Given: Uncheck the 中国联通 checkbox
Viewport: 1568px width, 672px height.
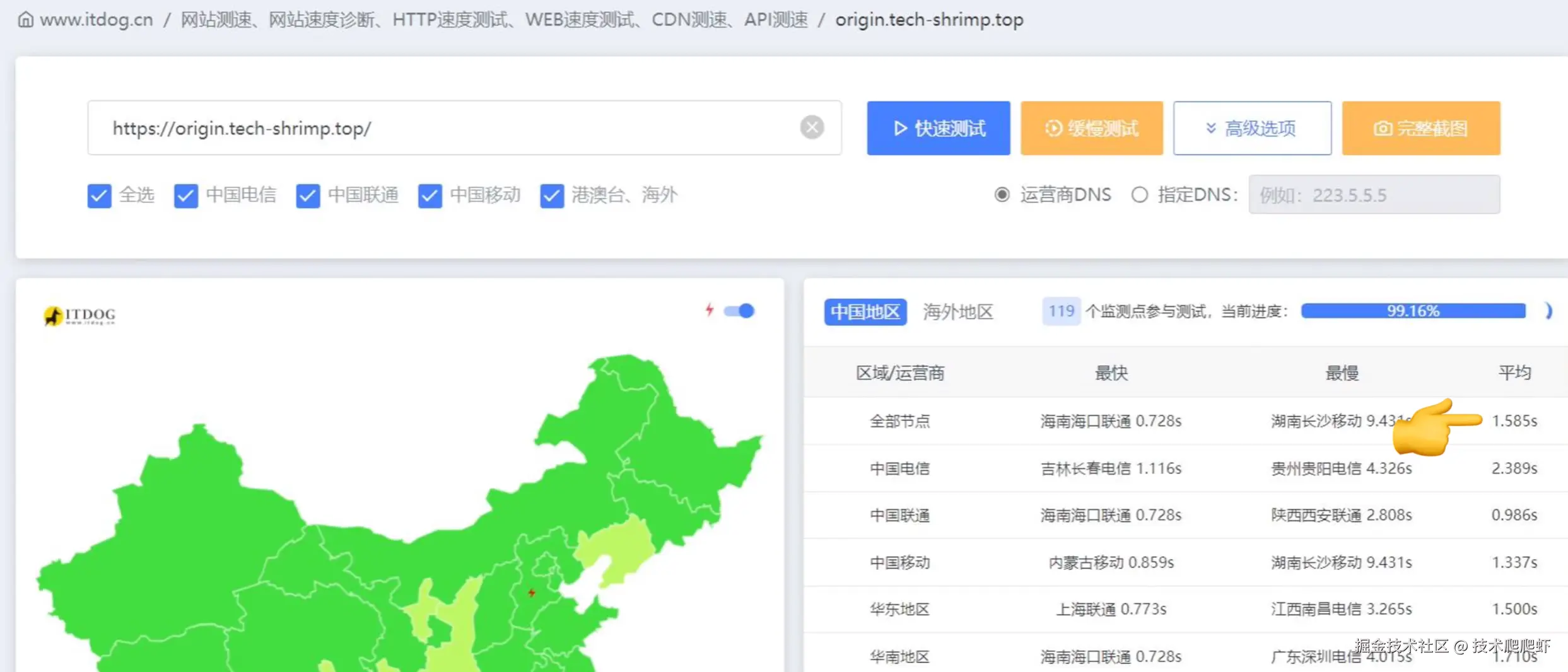Looking at the screenshot, I should (x=308, y=195).
